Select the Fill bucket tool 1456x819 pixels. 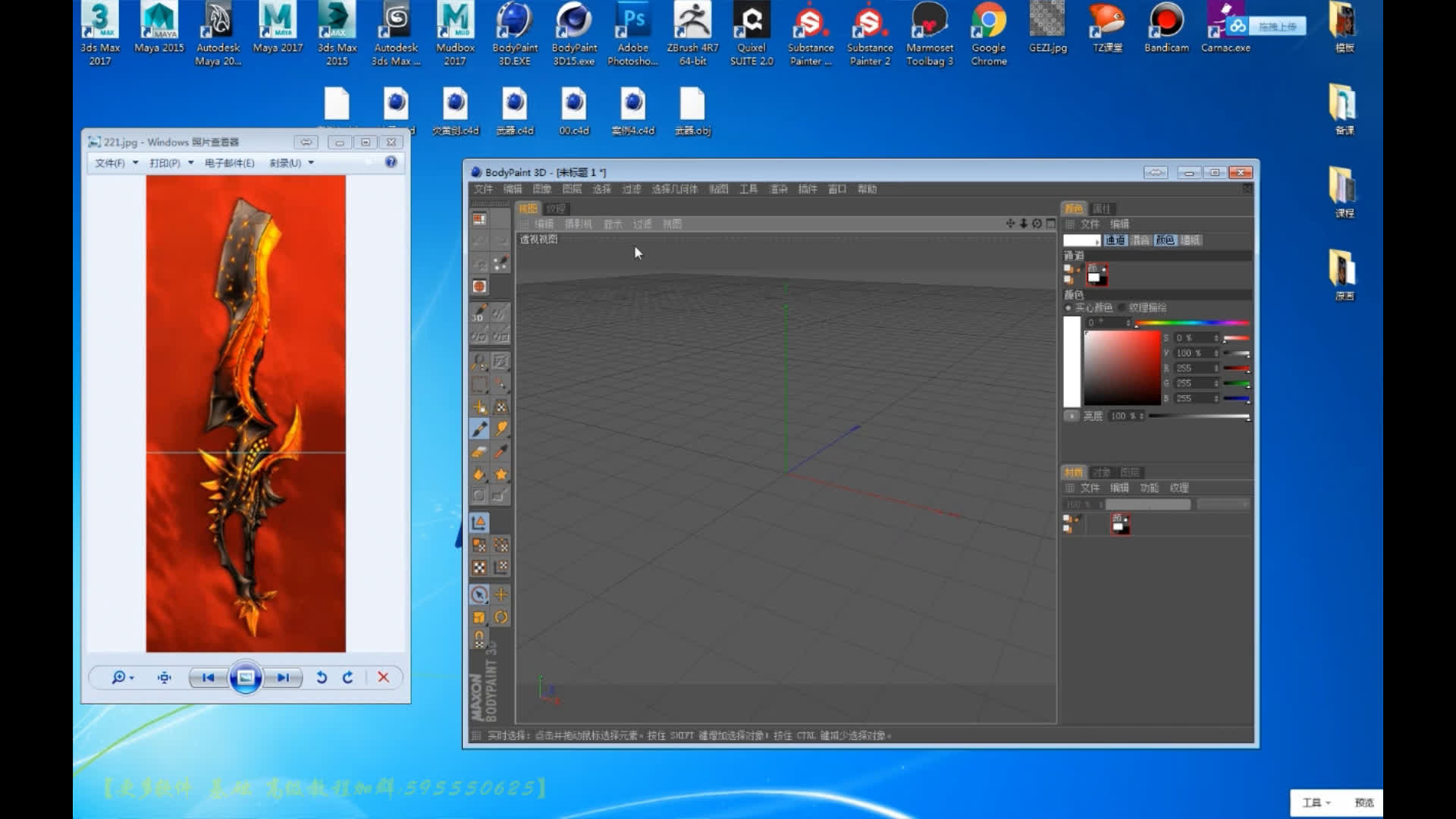point(479,475)
